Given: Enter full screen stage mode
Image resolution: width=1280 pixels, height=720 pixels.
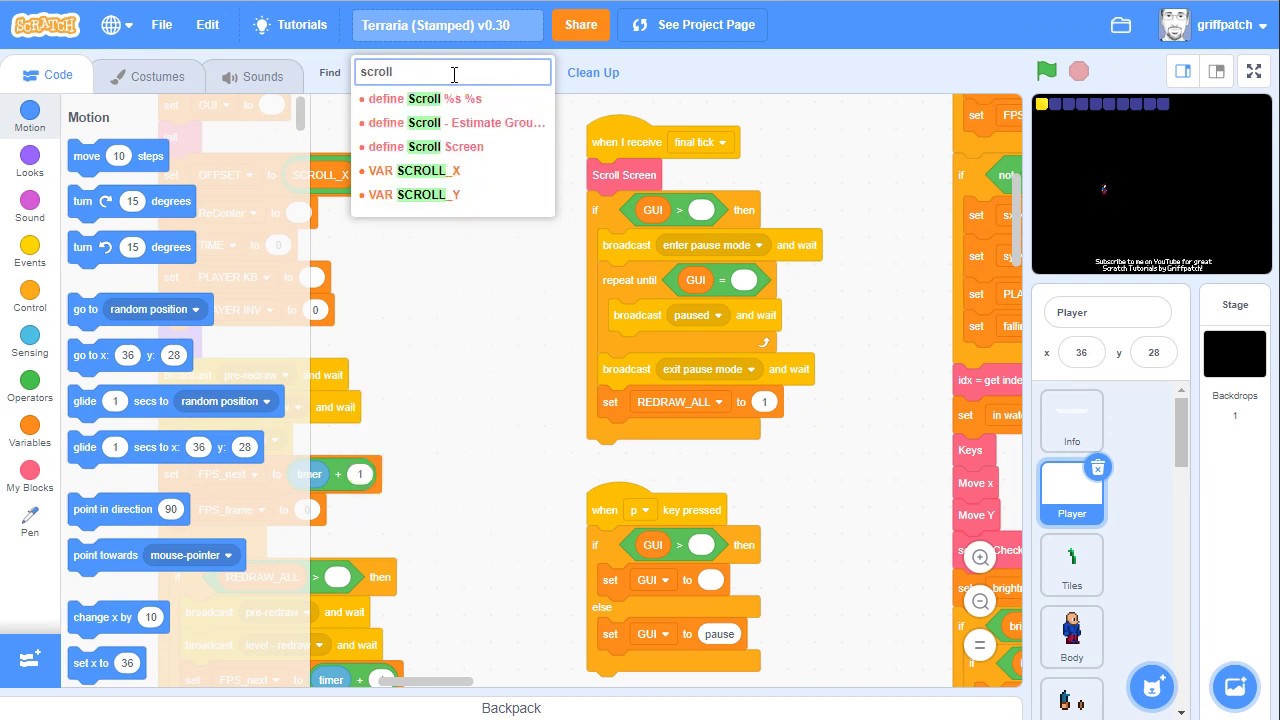Looking at the screenshot, I should click(1254, 71).
